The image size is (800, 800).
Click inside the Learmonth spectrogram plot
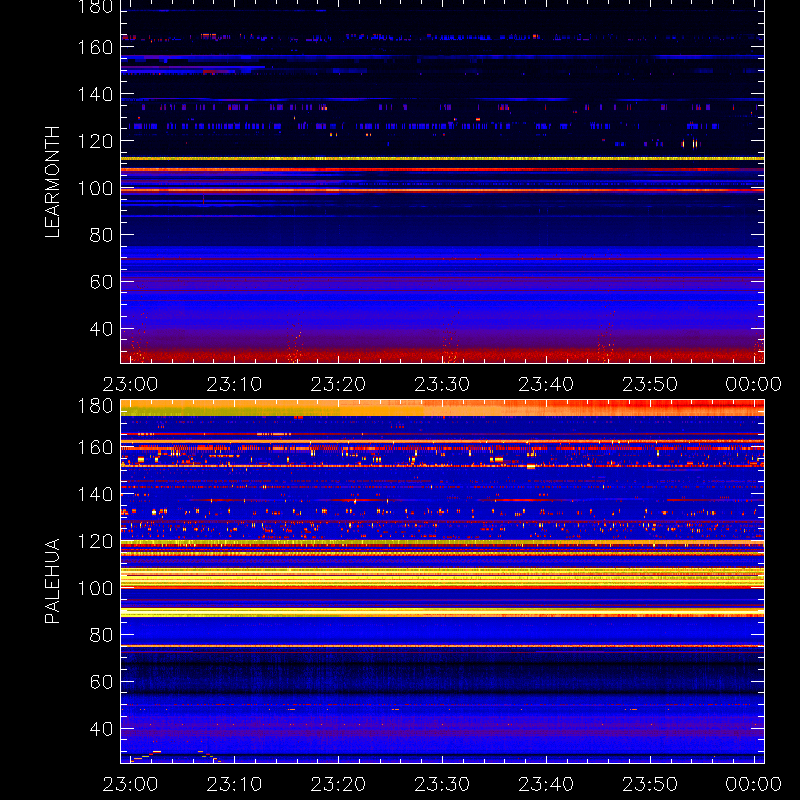coord(442,182)
